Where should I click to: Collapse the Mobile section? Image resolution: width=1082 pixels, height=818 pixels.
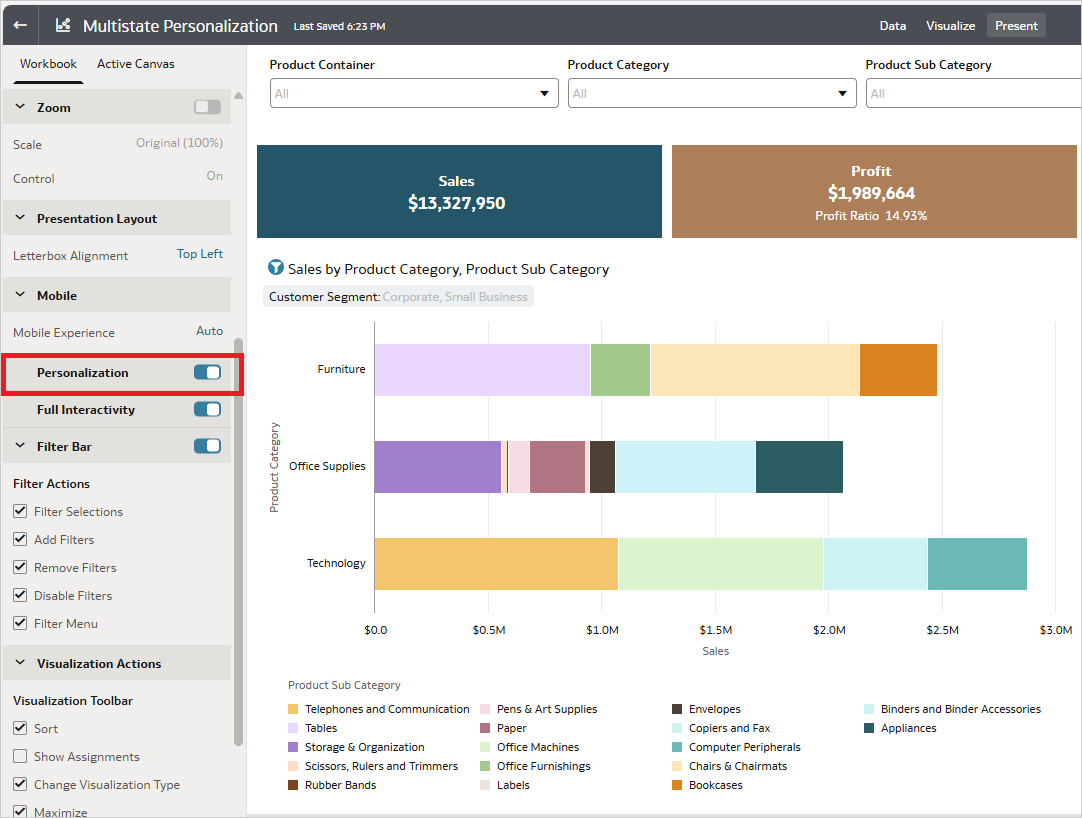22,294
